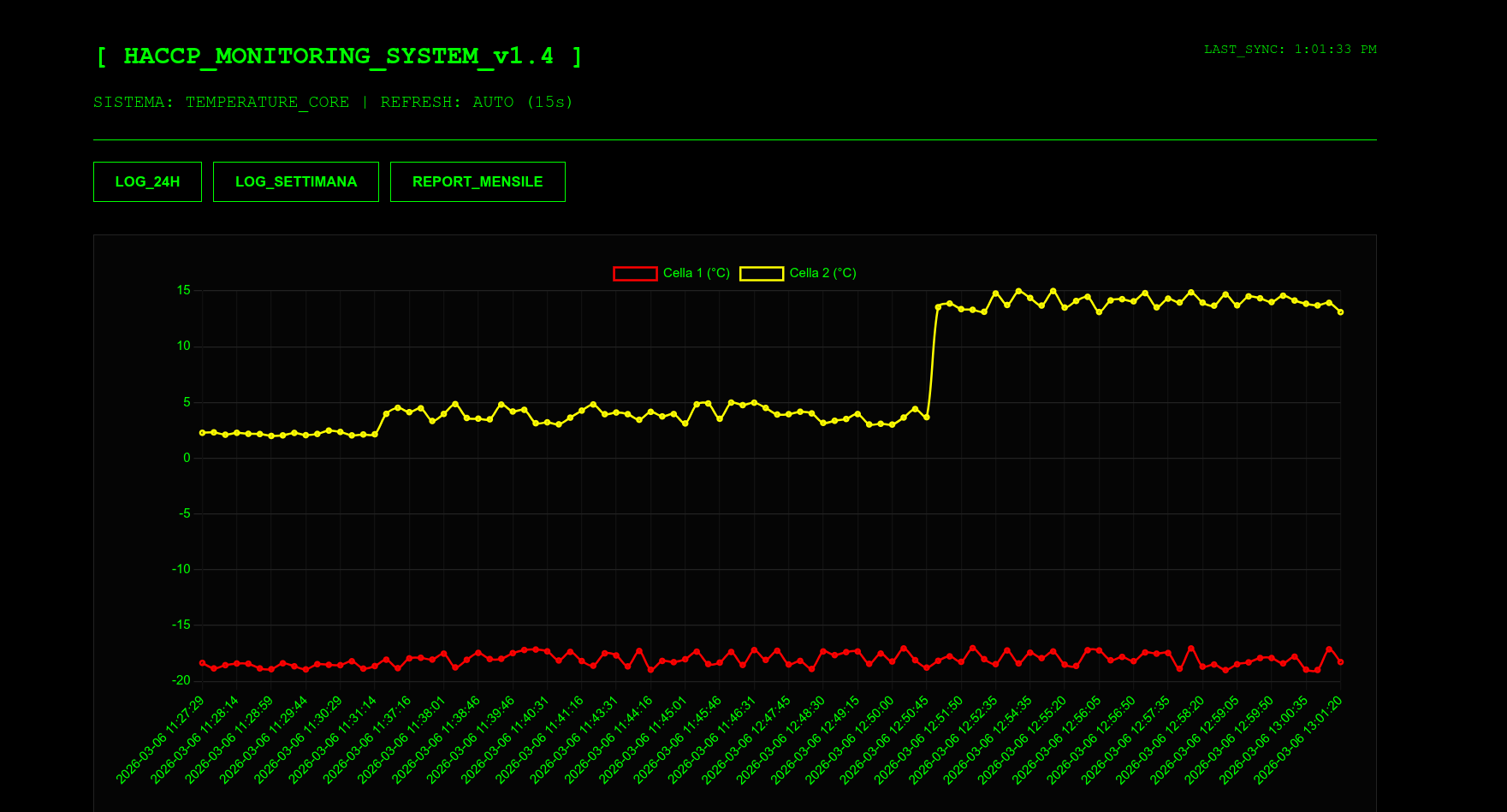Click the LAST_SYNC timestamp
Viewport: 1507px width, 812px height.
click(x=1290, y=50)
